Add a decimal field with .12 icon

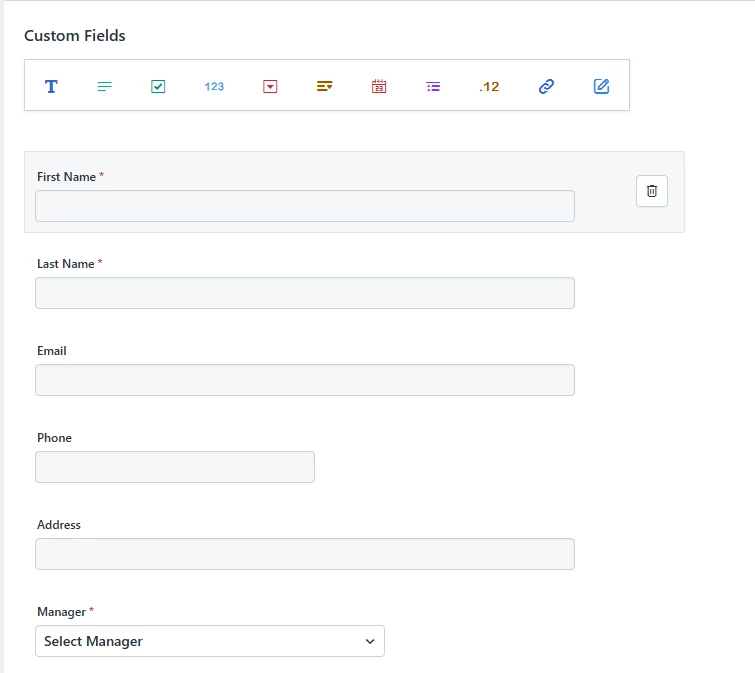pyautogui.click(x=489, y=87)
